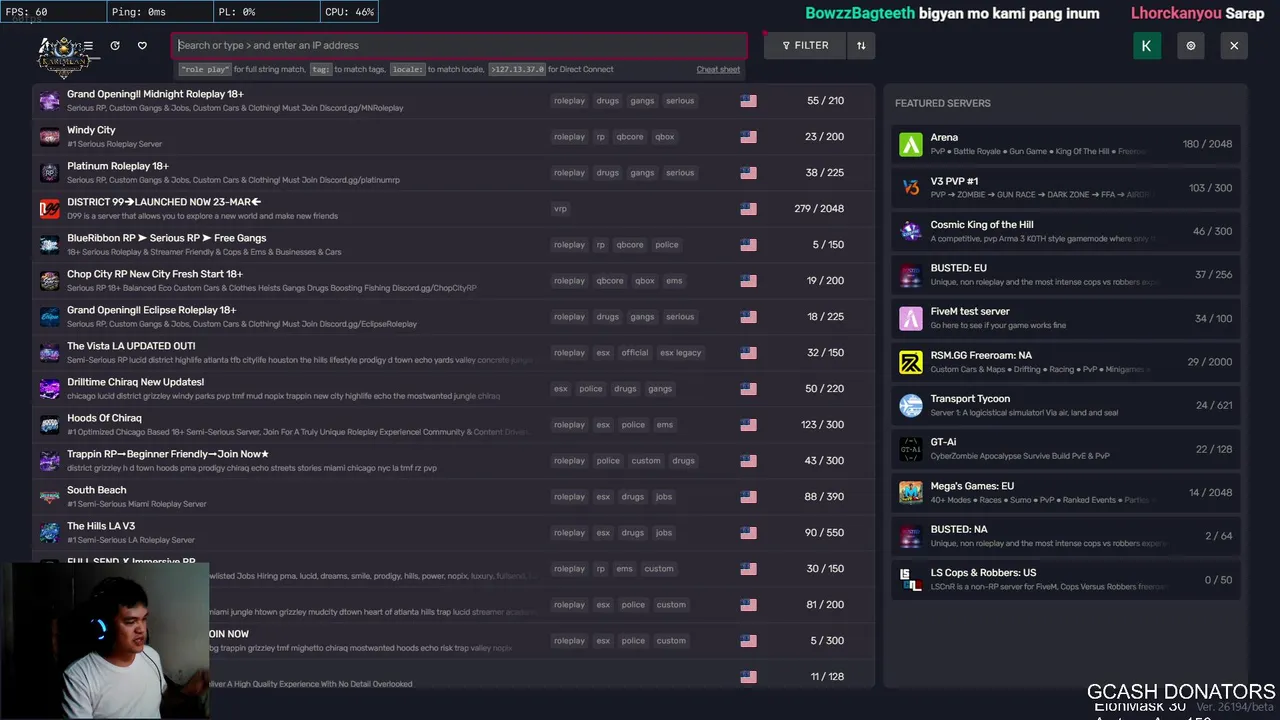The image size is (1280, 720).
Task: Click the RSM.GG Freeroam: NA icon
Action: coord(911,362)
